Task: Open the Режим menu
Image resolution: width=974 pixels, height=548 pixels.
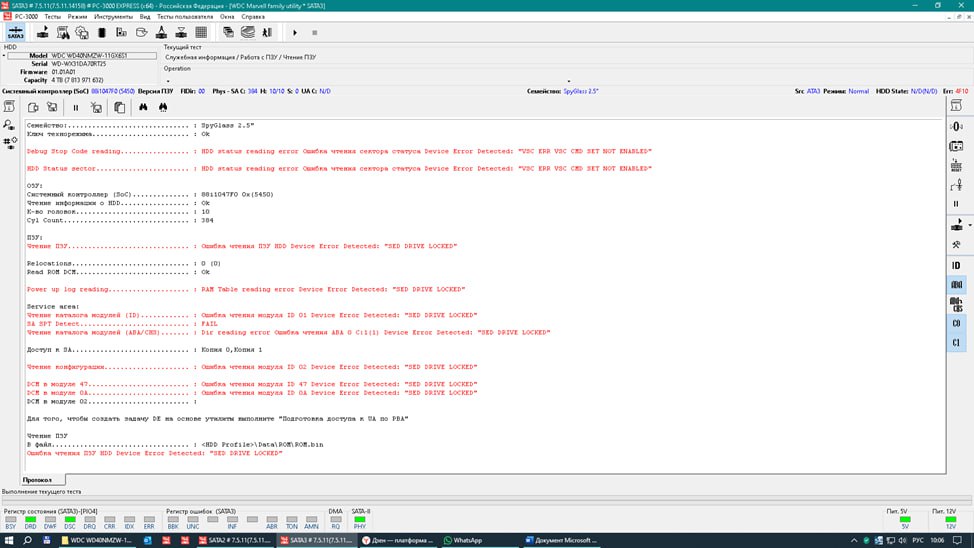Action: 78,17
